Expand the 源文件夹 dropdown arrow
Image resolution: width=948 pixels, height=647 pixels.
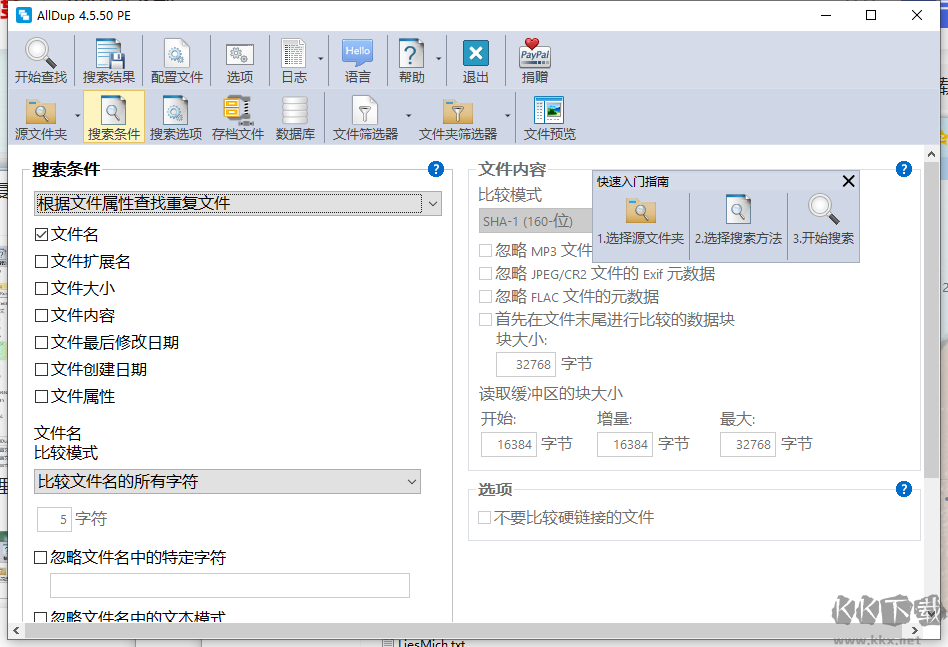click(77, 115)
